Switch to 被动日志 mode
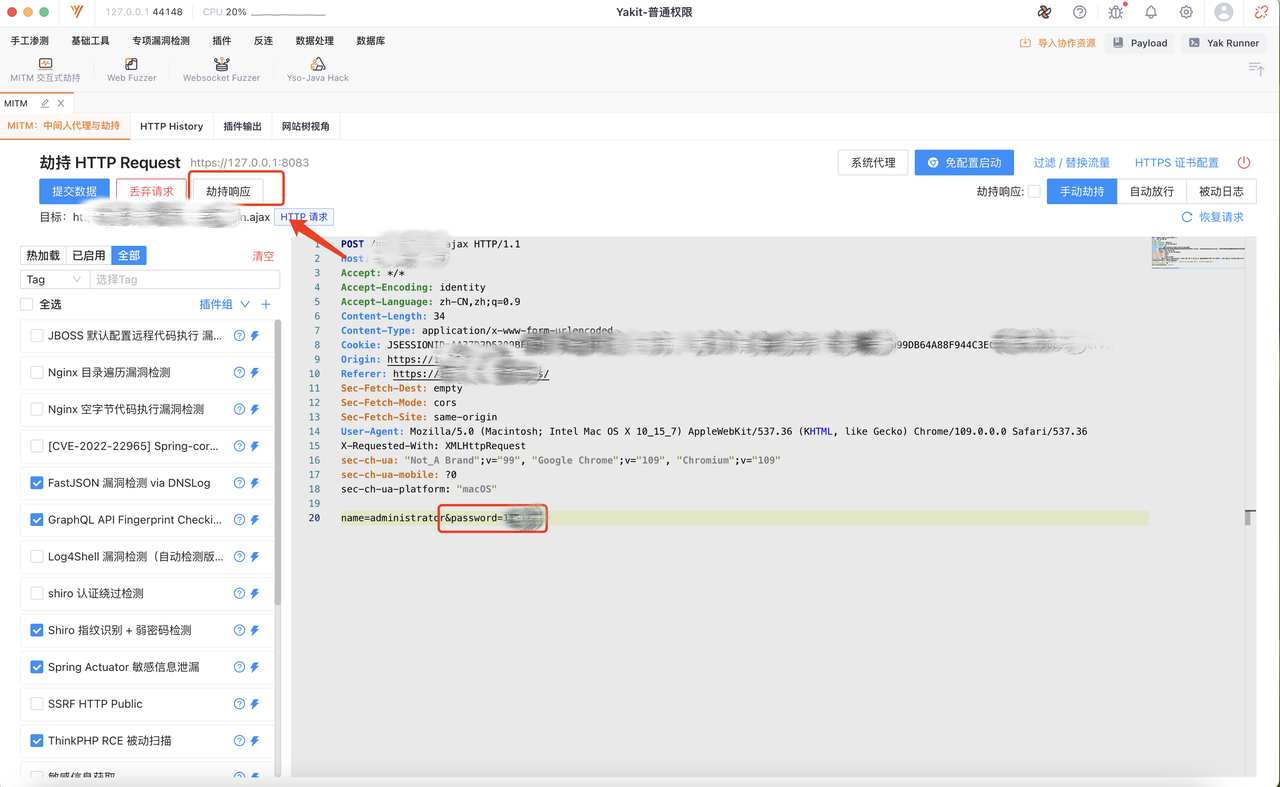This screenshot has height=787, width=1280. pos(1221,191)
